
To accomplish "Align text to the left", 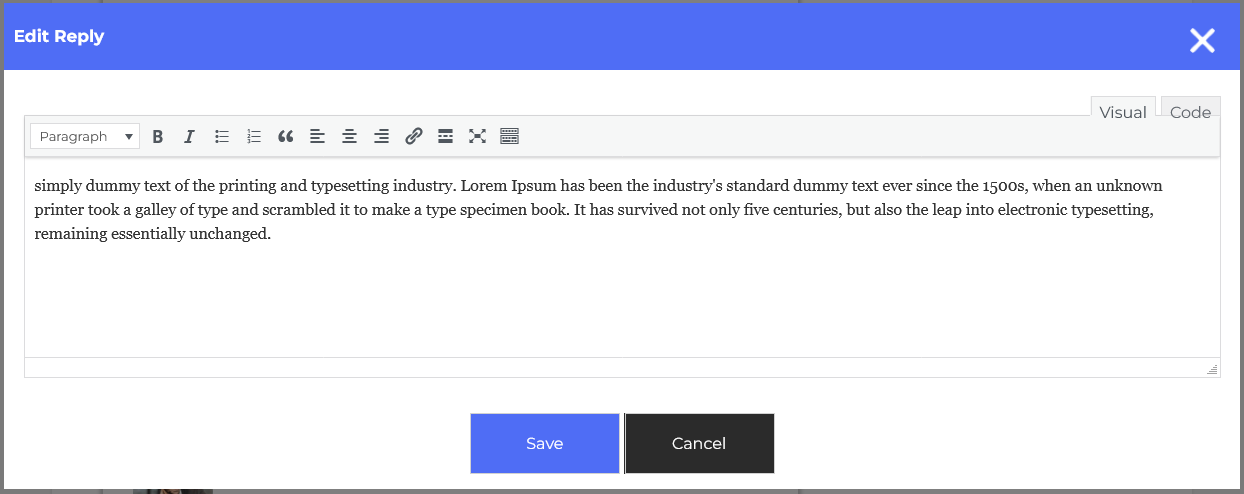I will 318,137.
